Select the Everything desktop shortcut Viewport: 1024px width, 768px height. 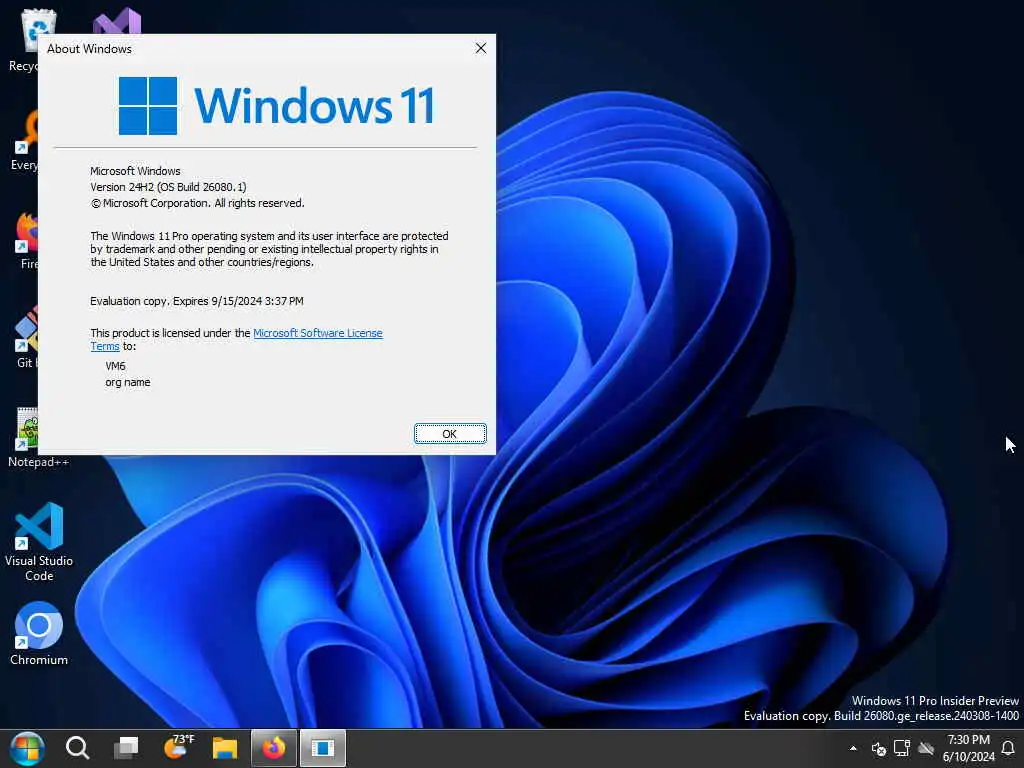pyautogui.click(x=25, y=141)
